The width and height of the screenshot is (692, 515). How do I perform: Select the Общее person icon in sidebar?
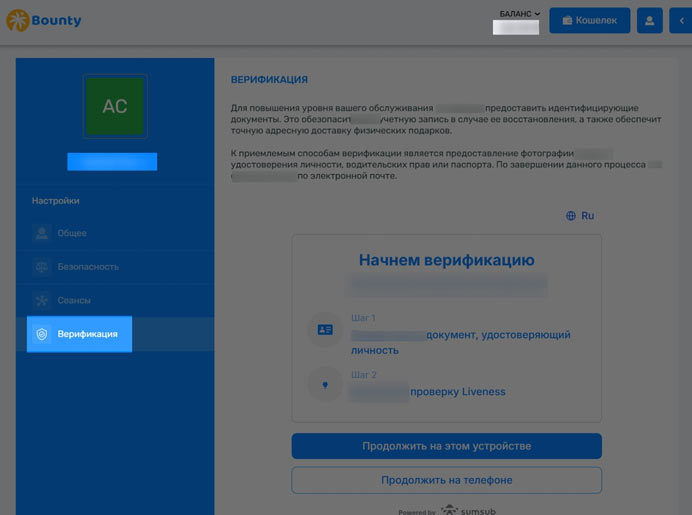[x=41, y=233]
